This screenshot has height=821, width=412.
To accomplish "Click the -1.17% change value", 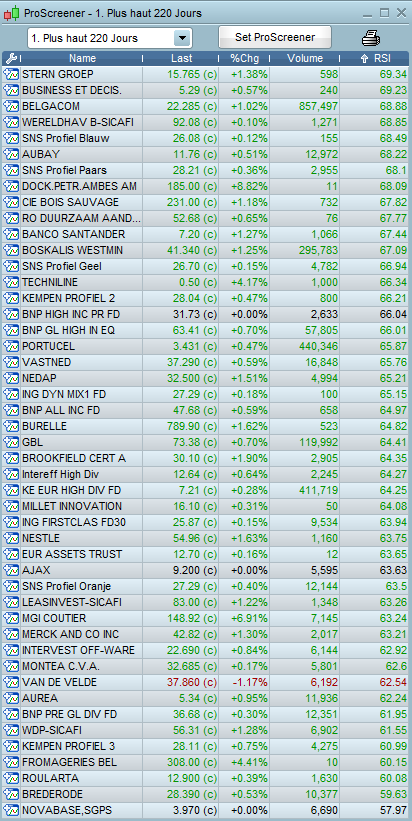I will point(251,682).
